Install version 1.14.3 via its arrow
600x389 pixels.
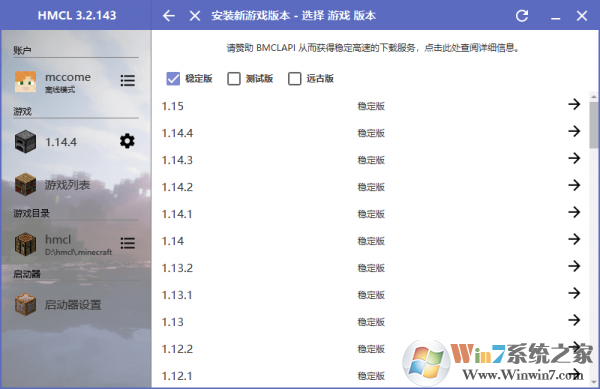[574, 158]
